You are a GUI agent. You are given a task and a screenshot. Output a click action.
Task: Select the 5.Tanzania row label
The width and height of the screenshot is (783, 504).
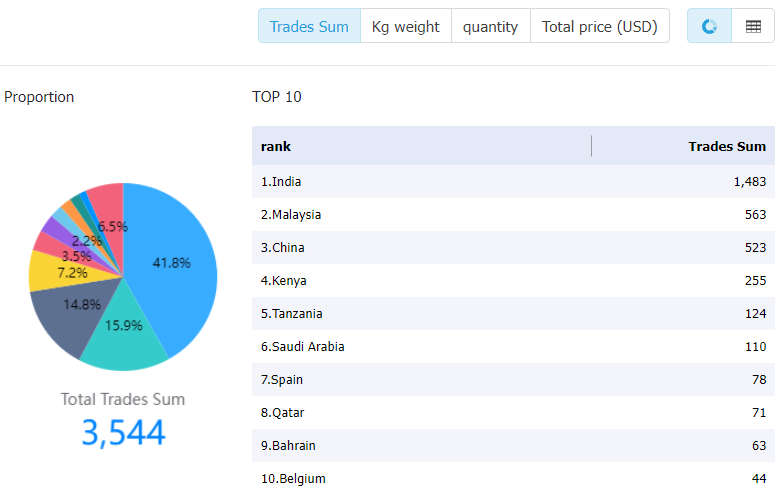pyautogui.click(x=292, y=314)
